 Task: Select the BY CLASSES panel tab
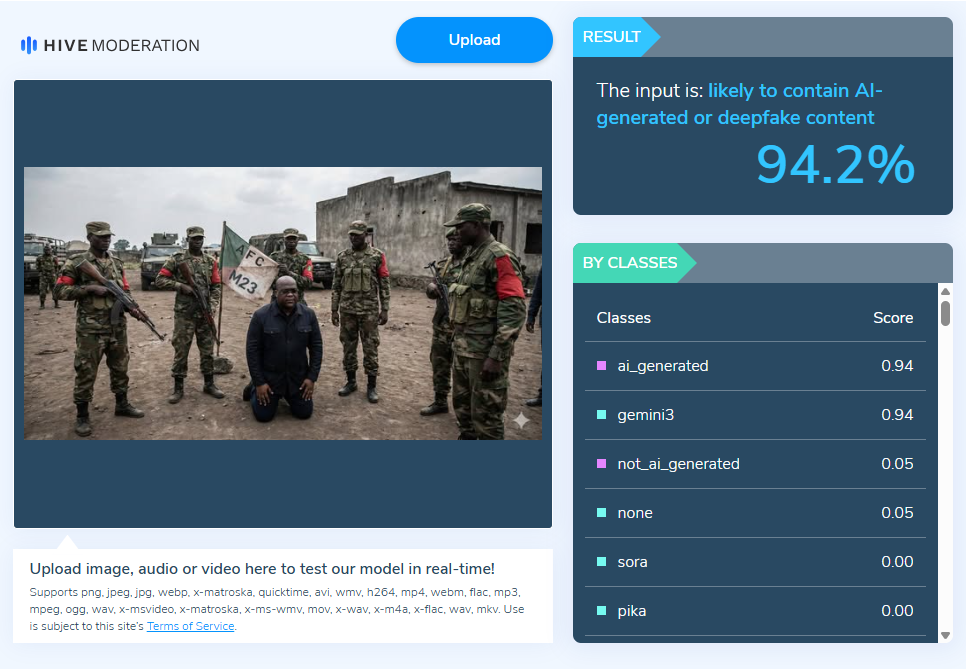pyautogui.click(x=630, y=263)
